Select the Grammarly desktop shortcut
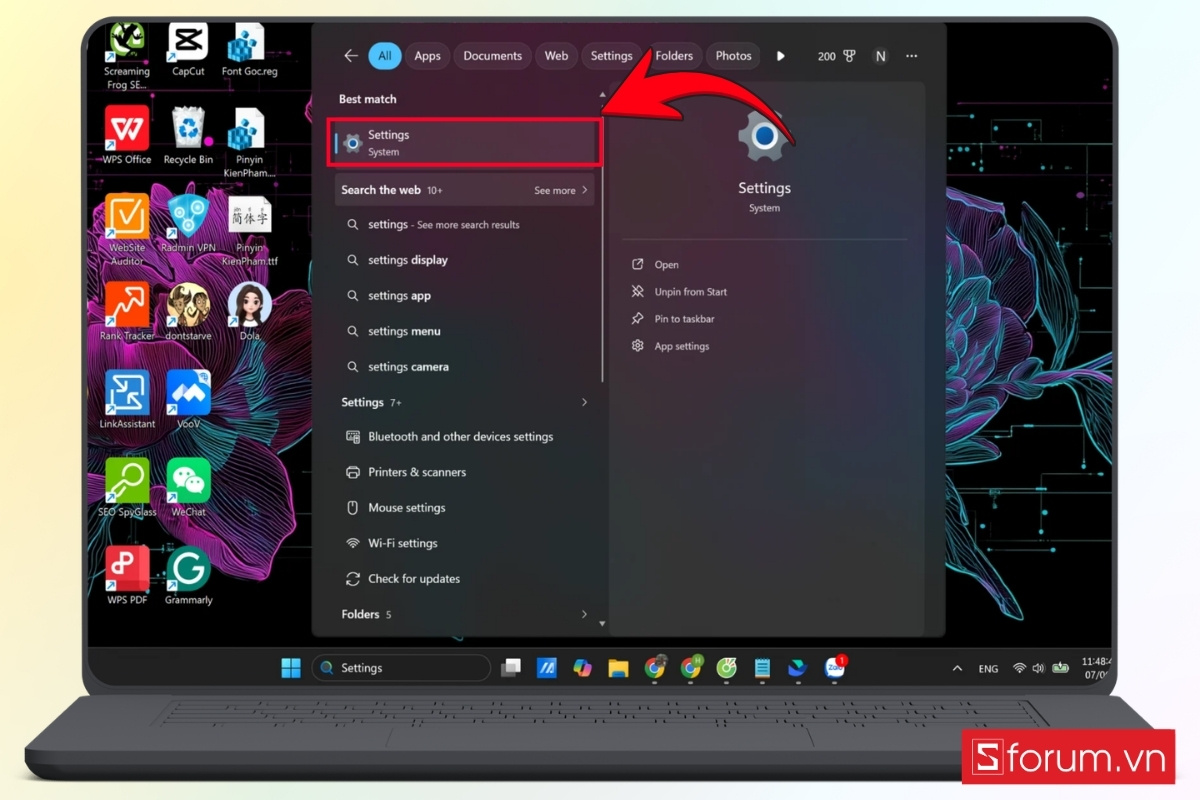Viewport: 1200px width, 800px height. [x=188, y=576]
